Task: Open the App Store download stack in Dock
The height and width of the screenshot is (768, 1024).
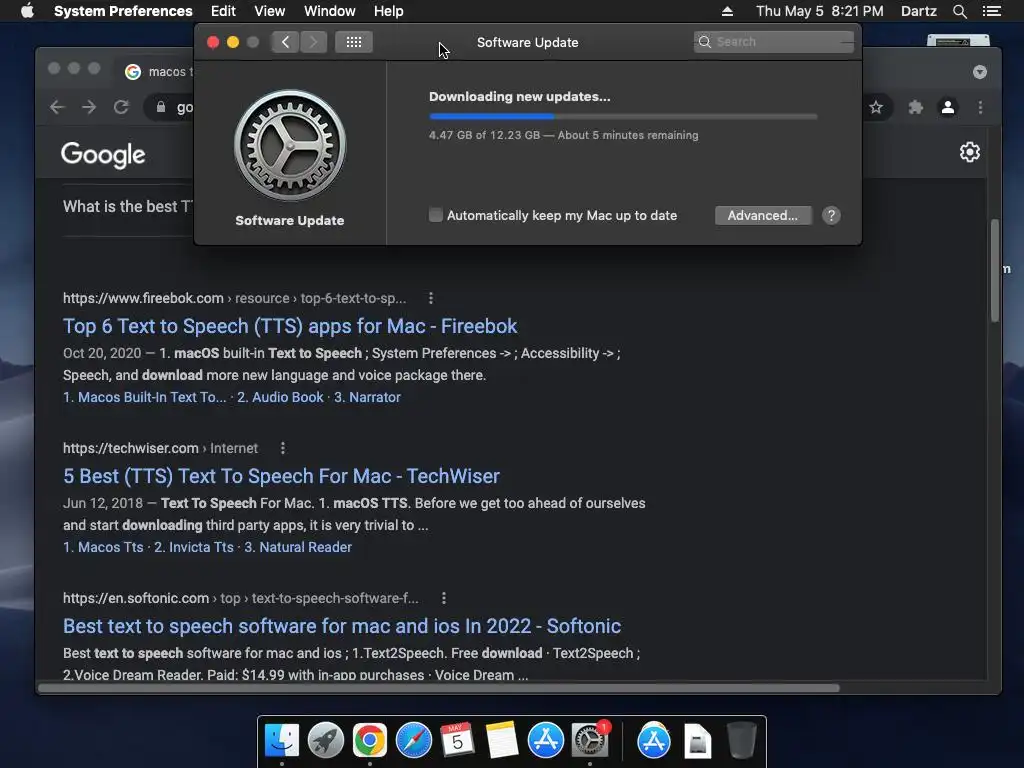Action: coord(654,740)
